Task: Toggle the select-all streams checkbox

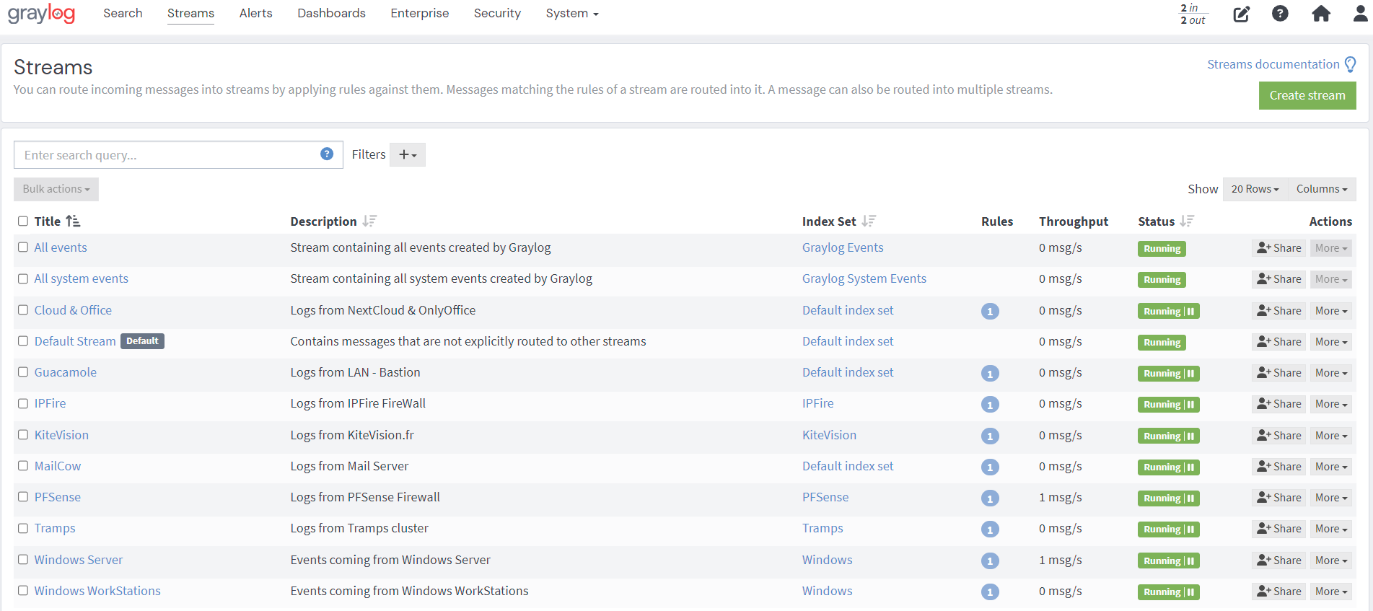Action: (23, 222)
